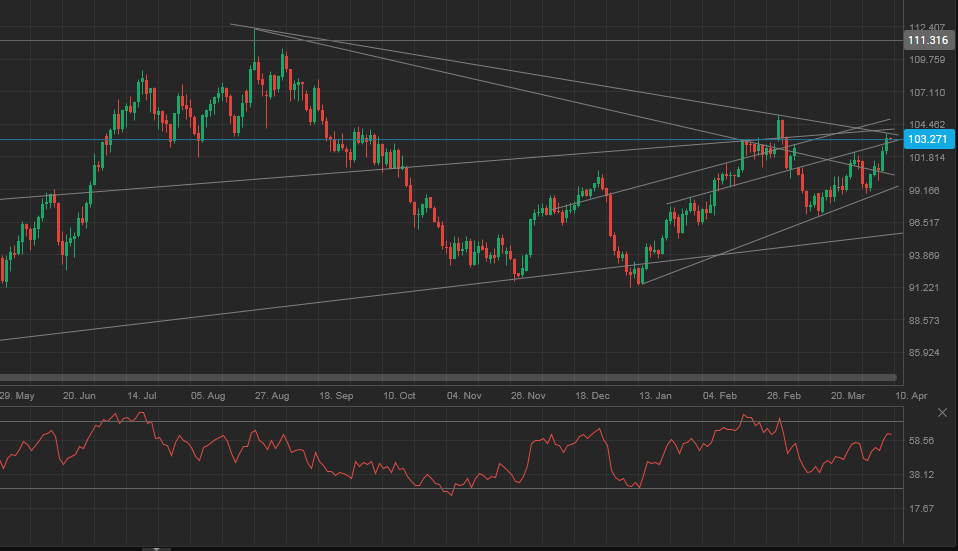958x551 pixels.
Task: Click the RSI 38.12 axis label
Action: point(921,475)
